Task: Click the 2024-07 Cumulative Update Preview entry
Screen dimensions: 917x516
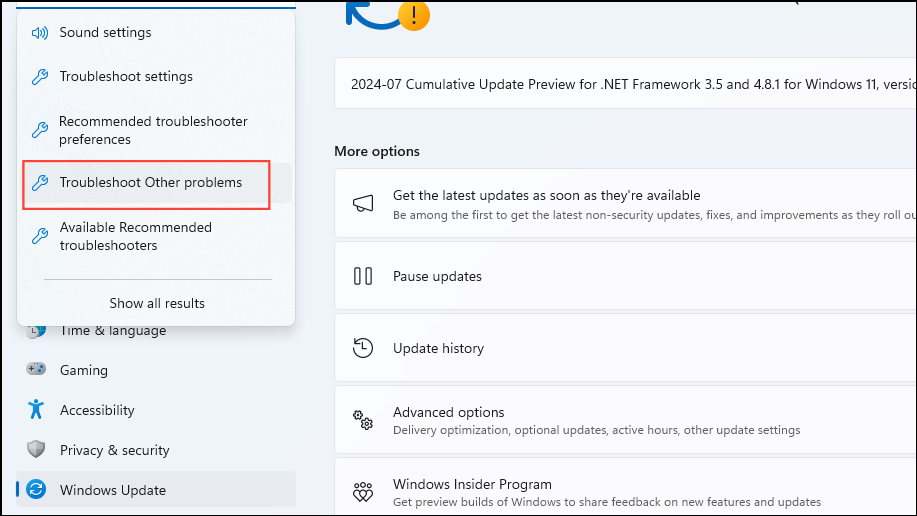Action: click(x=625, y=83)
